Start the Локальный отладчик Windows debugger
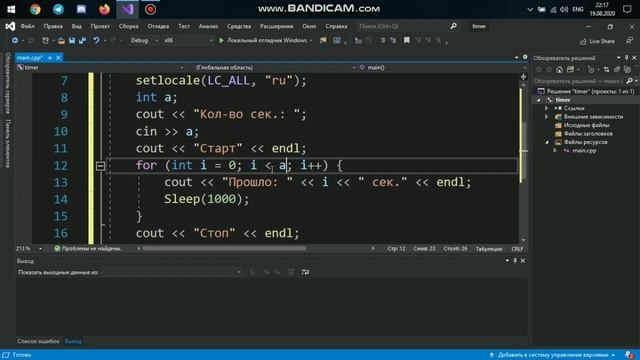 point(263,40)
